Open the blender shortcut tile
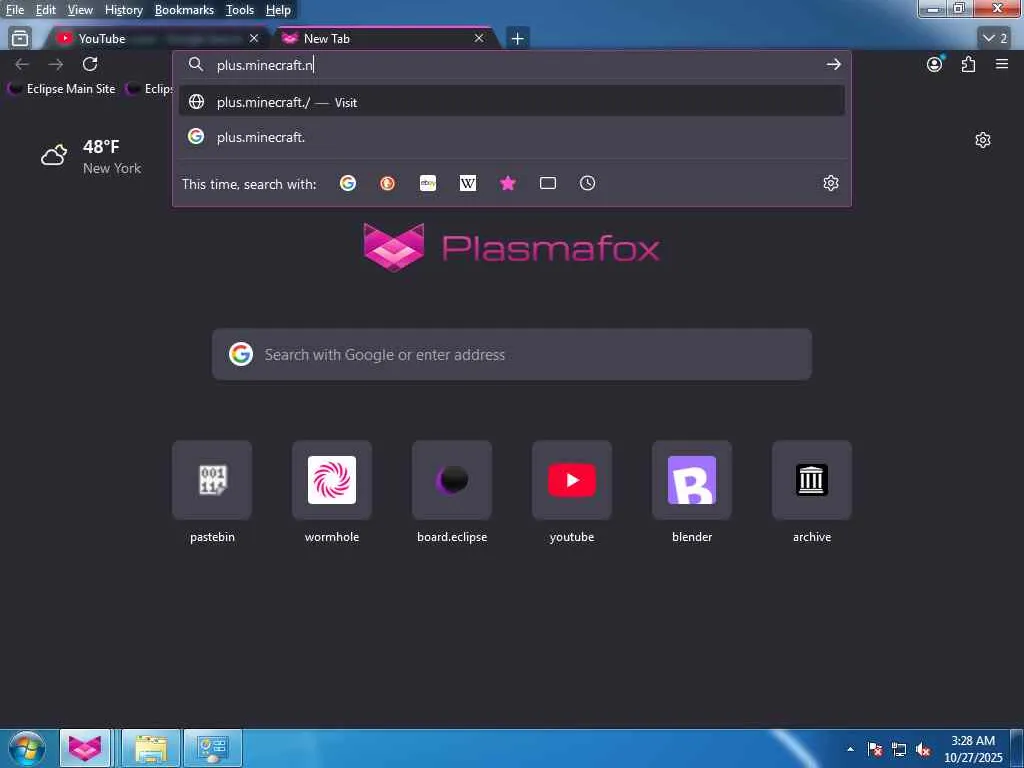 [x=692, y=480]
